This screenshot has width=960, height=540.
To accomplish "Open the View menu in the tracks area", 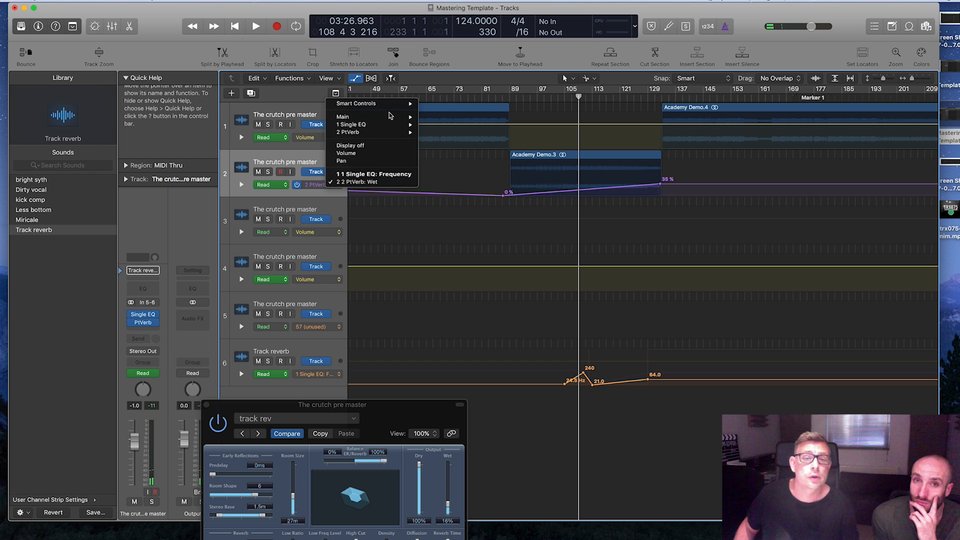I will pyautogui.click(x=329, y=78).
